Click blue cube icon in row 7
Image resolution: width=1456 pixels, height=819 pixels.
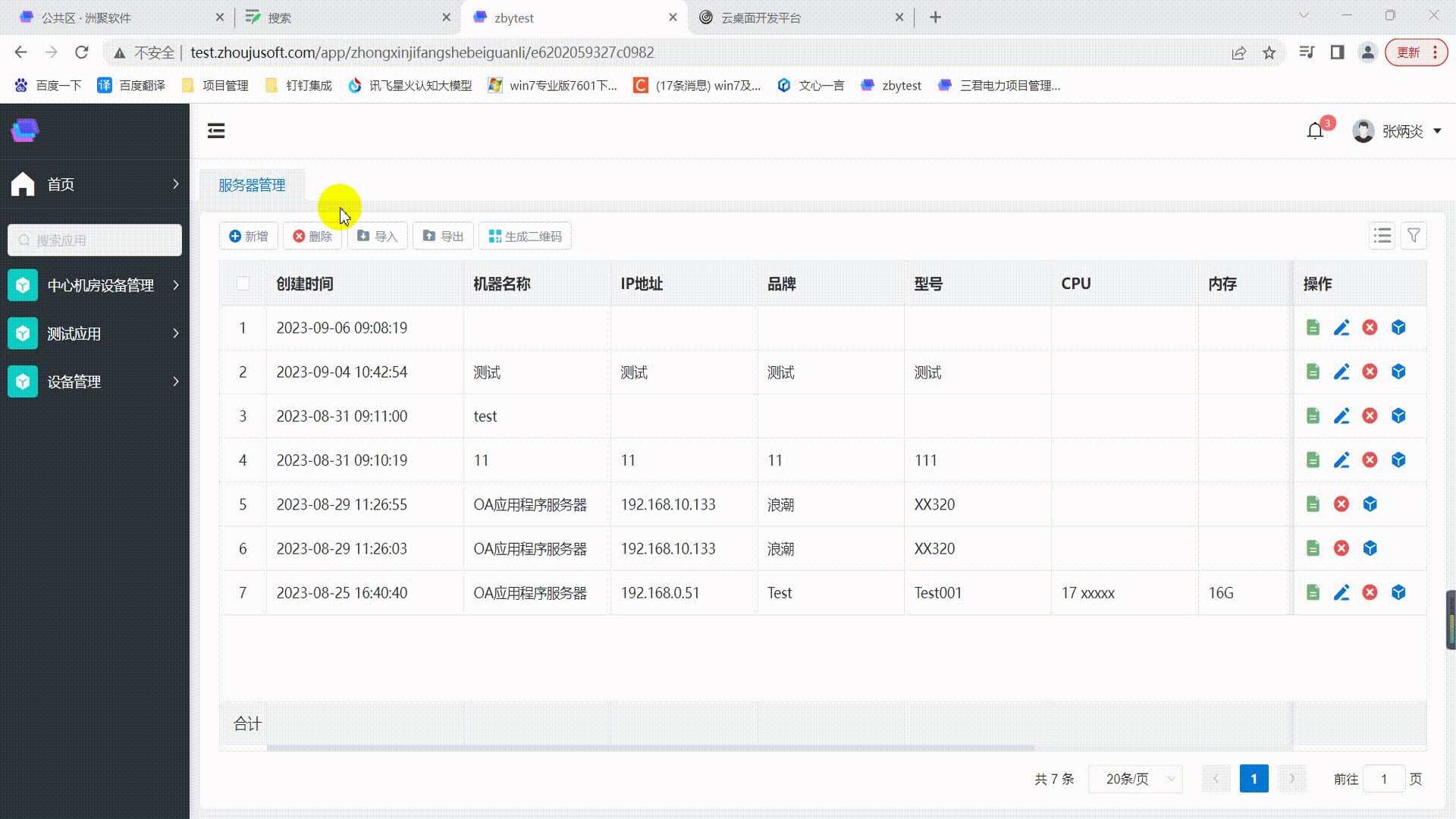point(1398,592)
